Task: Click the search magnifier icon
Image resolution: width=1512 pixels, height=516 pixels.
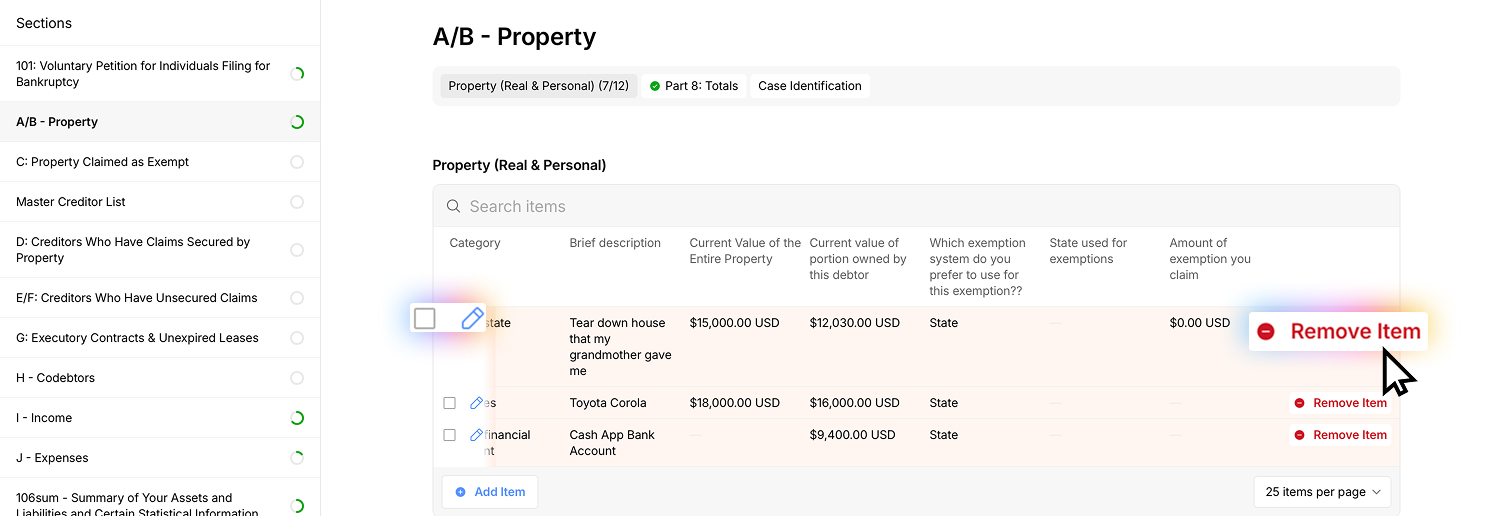Action: pos(453,206)
